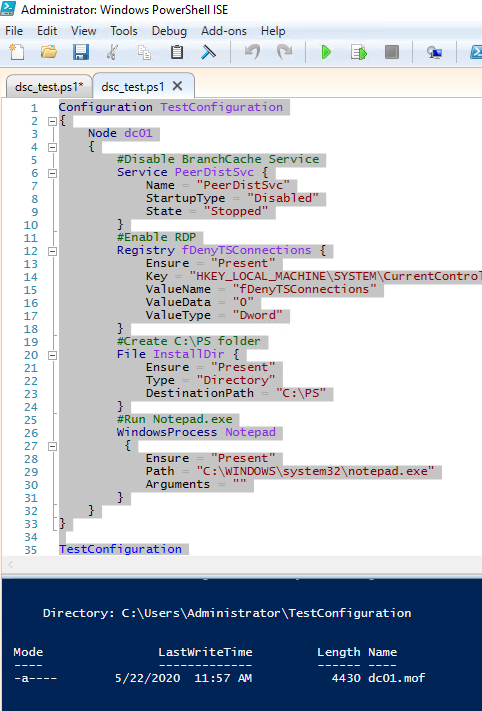Click the Run Selection icon
This screenshot has height=711, width=482.
(359, 52)
